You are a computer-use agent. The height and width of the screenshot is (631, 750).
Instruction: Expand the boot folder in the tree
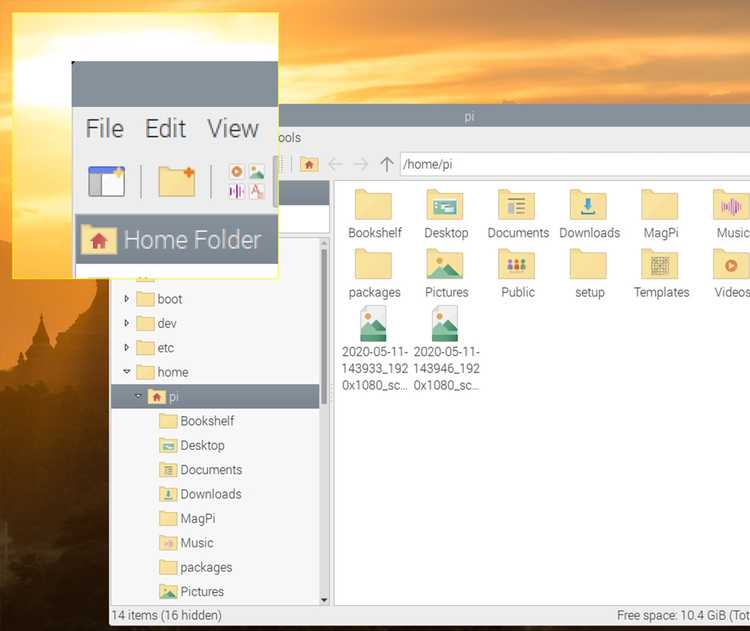126,299
